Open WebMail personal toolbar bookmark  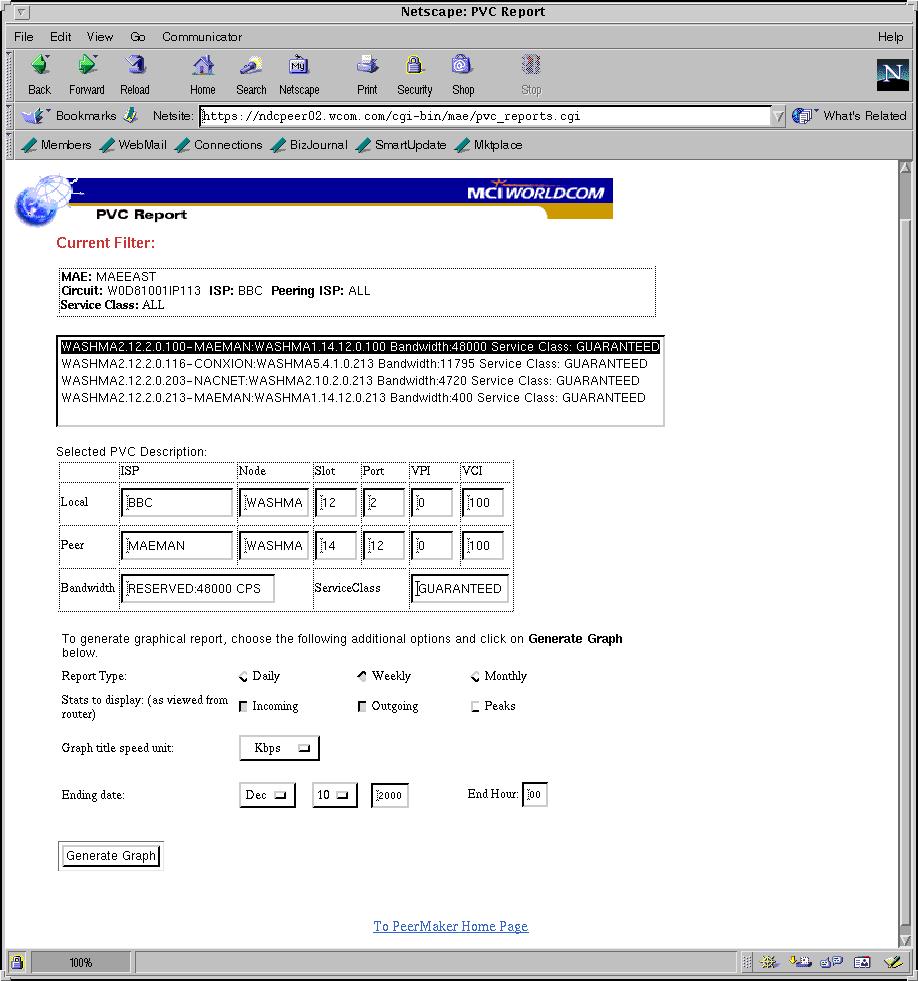click(134, 145)
